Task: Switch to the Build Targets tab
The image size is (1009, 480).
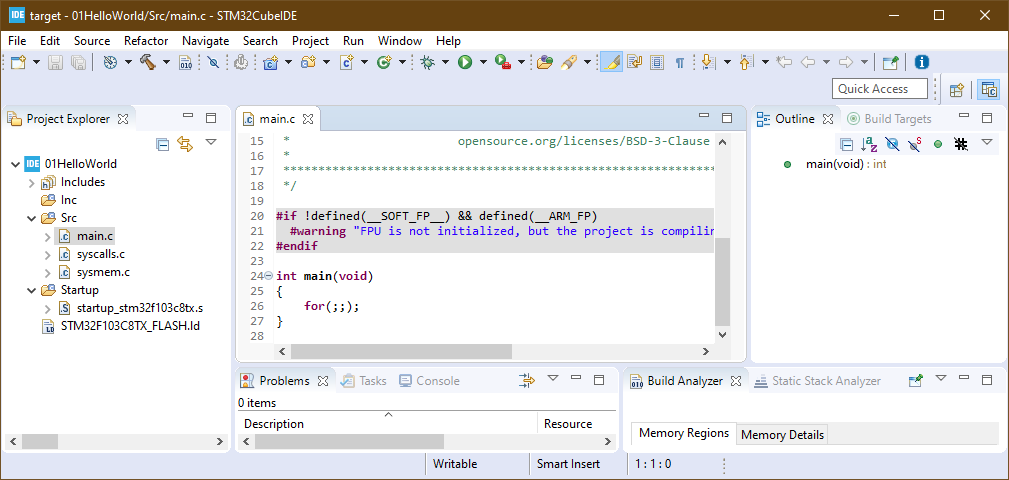Action: pos(889,119)
